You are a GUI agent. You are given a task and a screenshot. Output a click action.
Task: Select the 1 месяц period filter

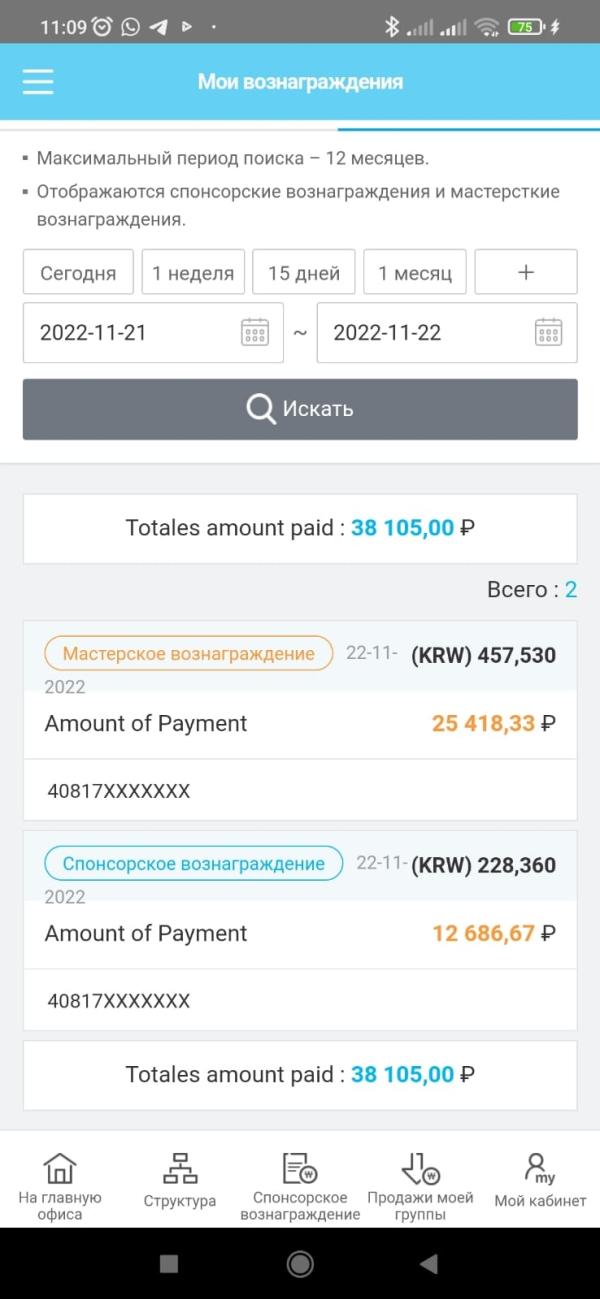point(415,272)
